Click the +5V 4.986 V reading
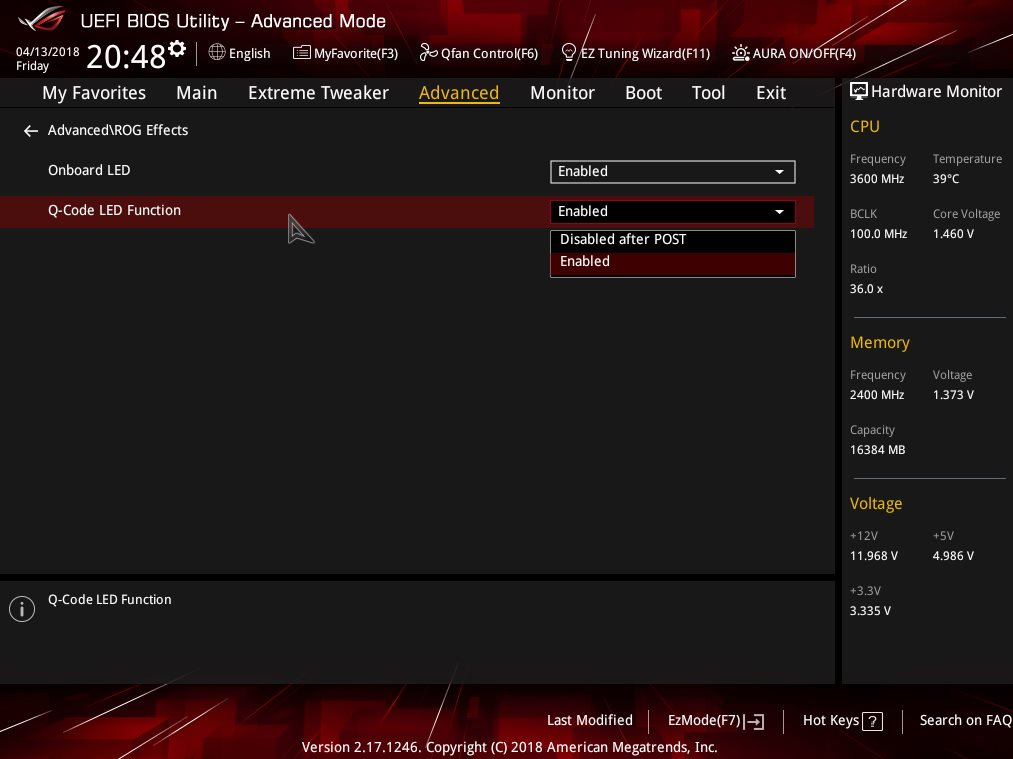 953,556
